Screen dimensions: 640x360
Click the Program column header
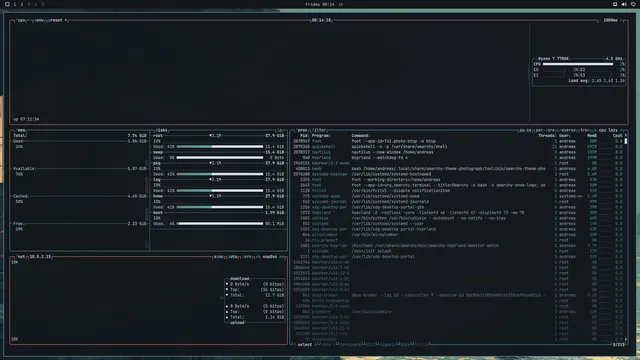click(321, 136)
